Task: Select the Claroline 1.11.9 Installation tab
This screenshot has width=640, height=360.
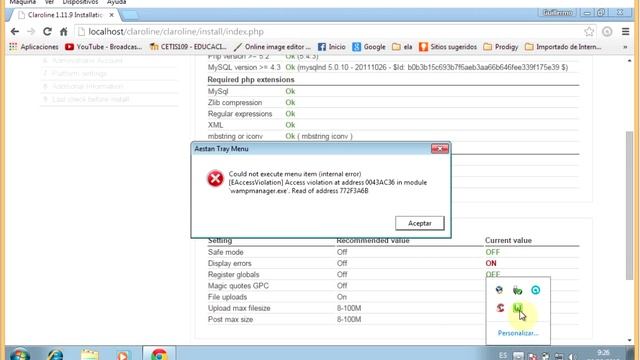Action: (x=64, y=15)
